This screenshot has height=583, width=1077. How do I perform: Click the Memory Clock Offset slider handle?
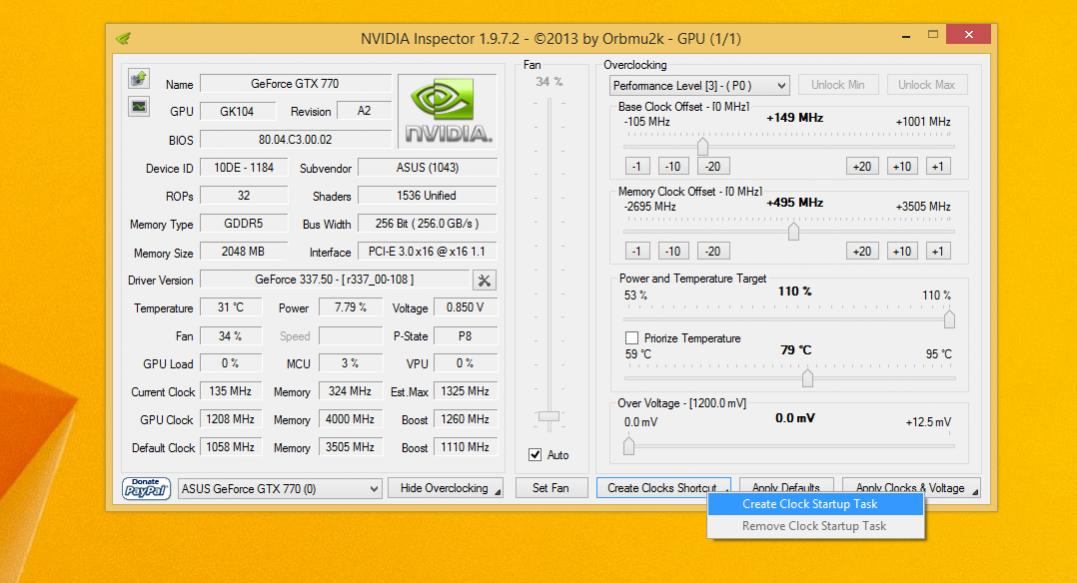(793, 231)
